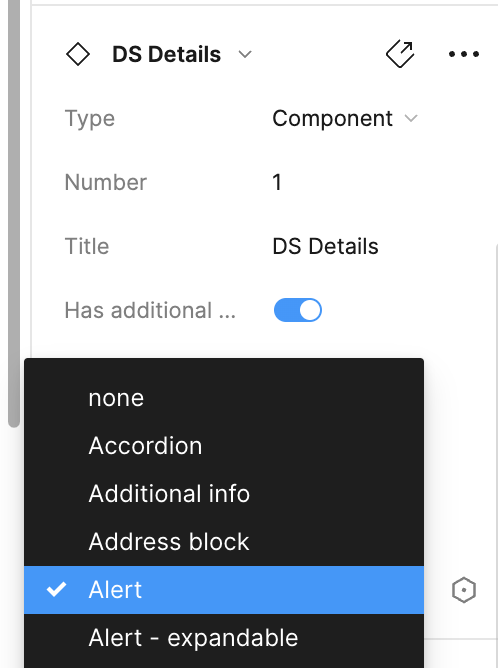The height and width of the screenshot is (668, 498).
Task: Click the vertical scrollbar on the left edge
Action: click(14, 213)
